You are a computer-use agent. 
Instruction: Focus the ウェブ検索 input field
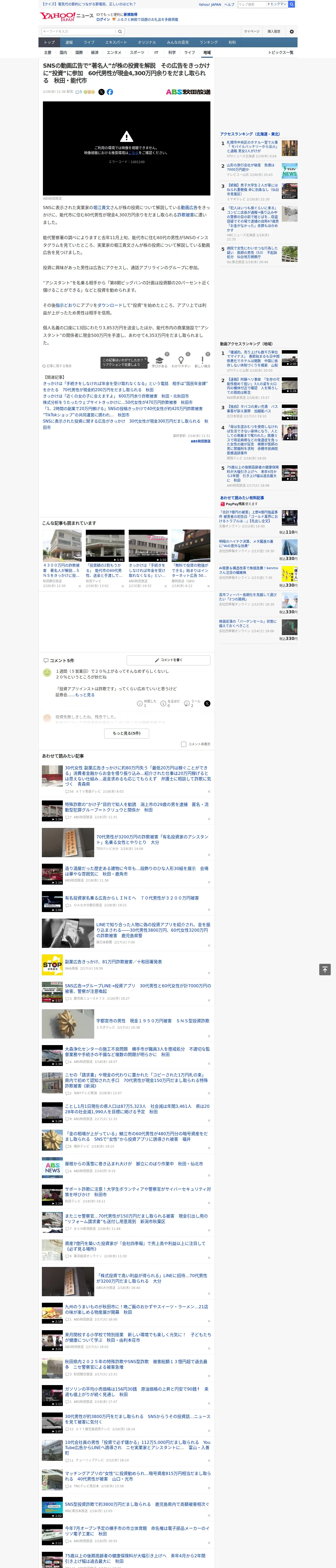[251, 4]
